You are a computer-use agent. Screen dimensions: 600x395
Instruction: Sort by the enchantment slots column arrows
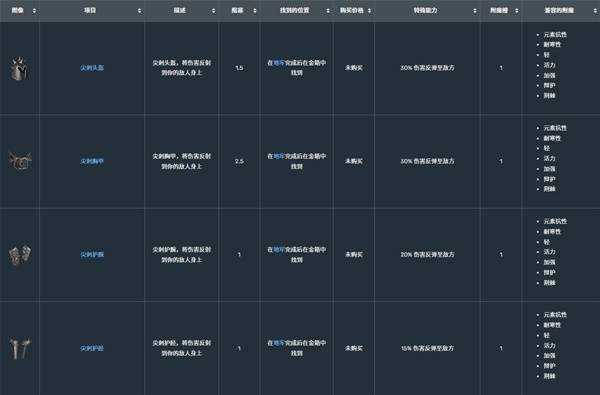click(517, 11)
